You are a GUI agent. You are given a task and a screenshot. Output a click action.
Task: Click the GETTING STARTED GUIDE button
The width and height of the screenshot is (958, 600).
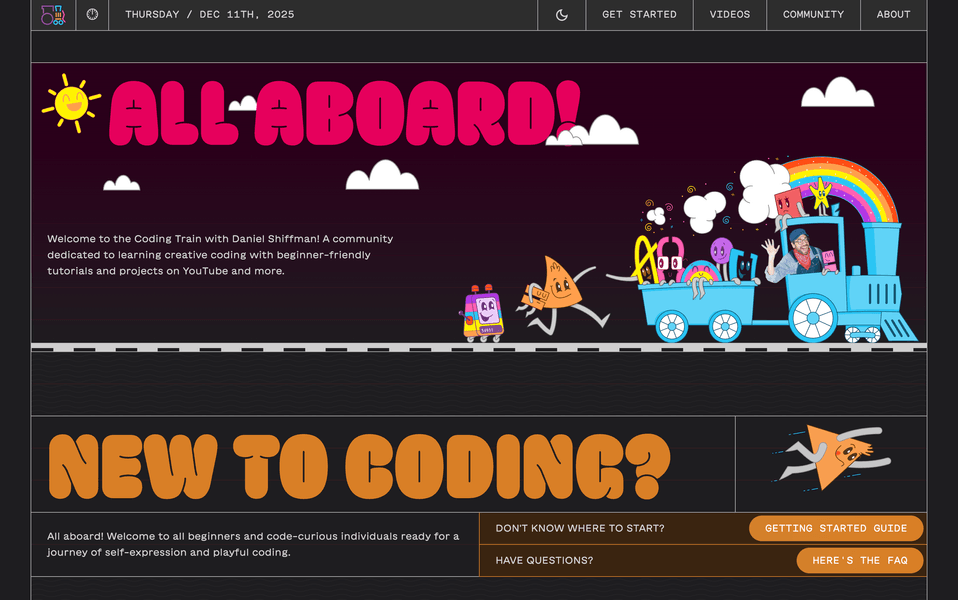pos(836,528)
